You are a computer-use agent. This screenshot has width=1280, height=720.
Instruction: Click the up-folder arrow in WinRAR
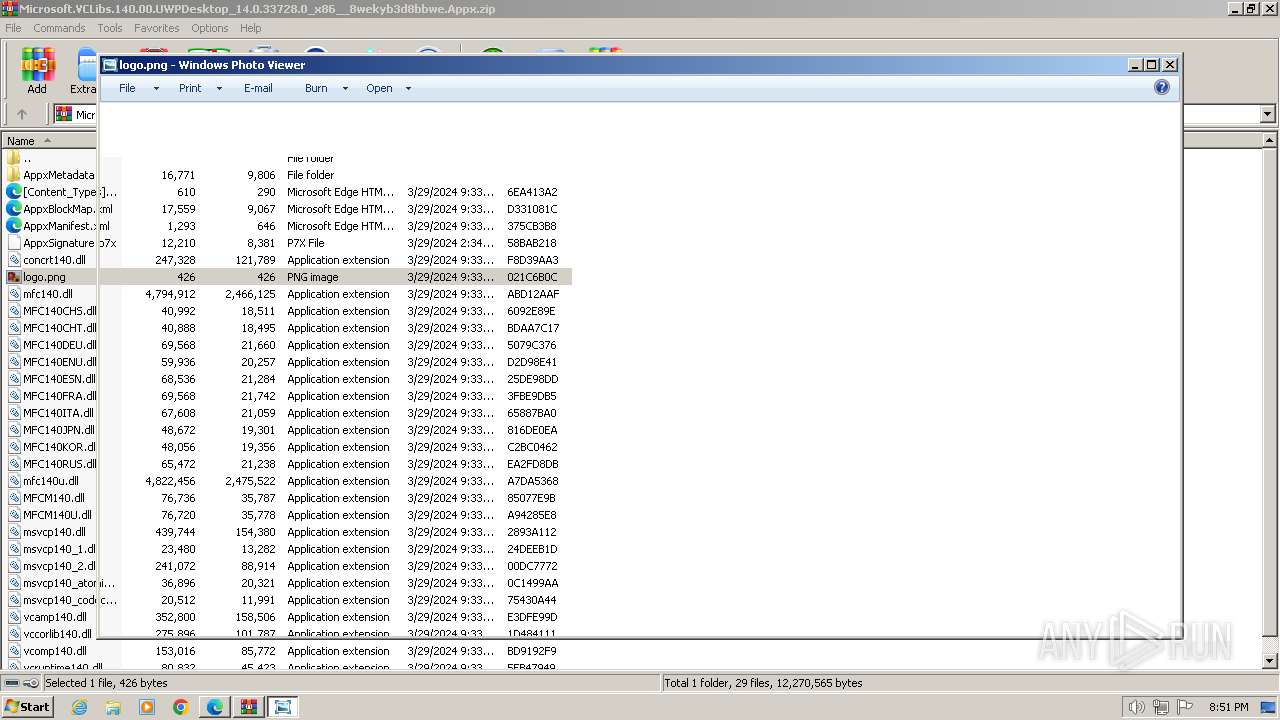pyautogui.click(x=22, y=114)
